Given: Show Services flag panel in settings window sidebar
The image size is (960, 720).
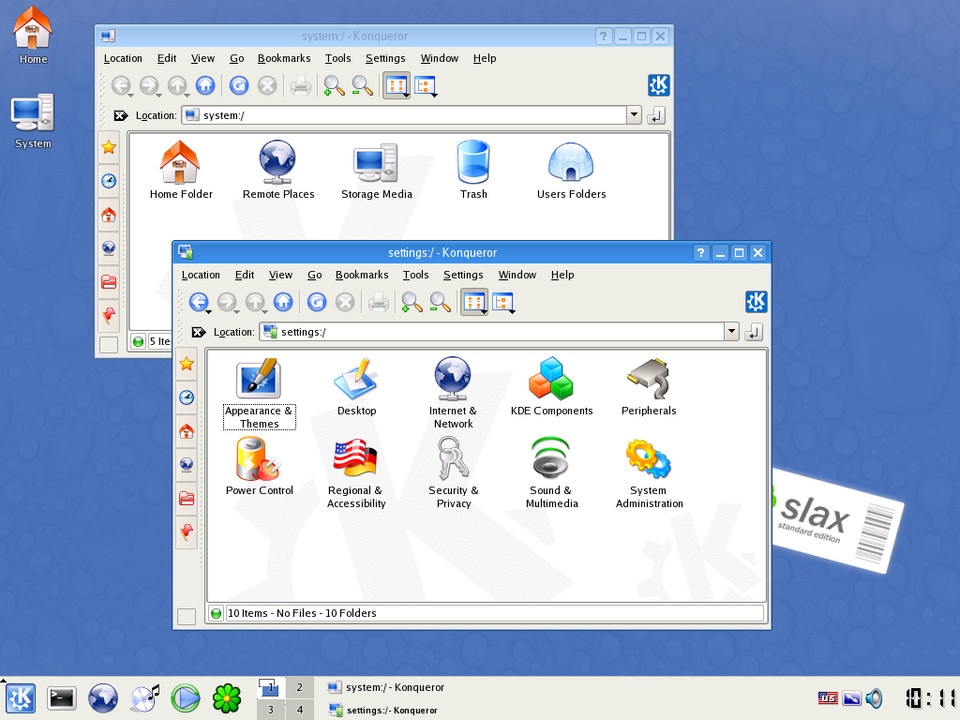Looking at the screenshot, I should tap(187, 531).
